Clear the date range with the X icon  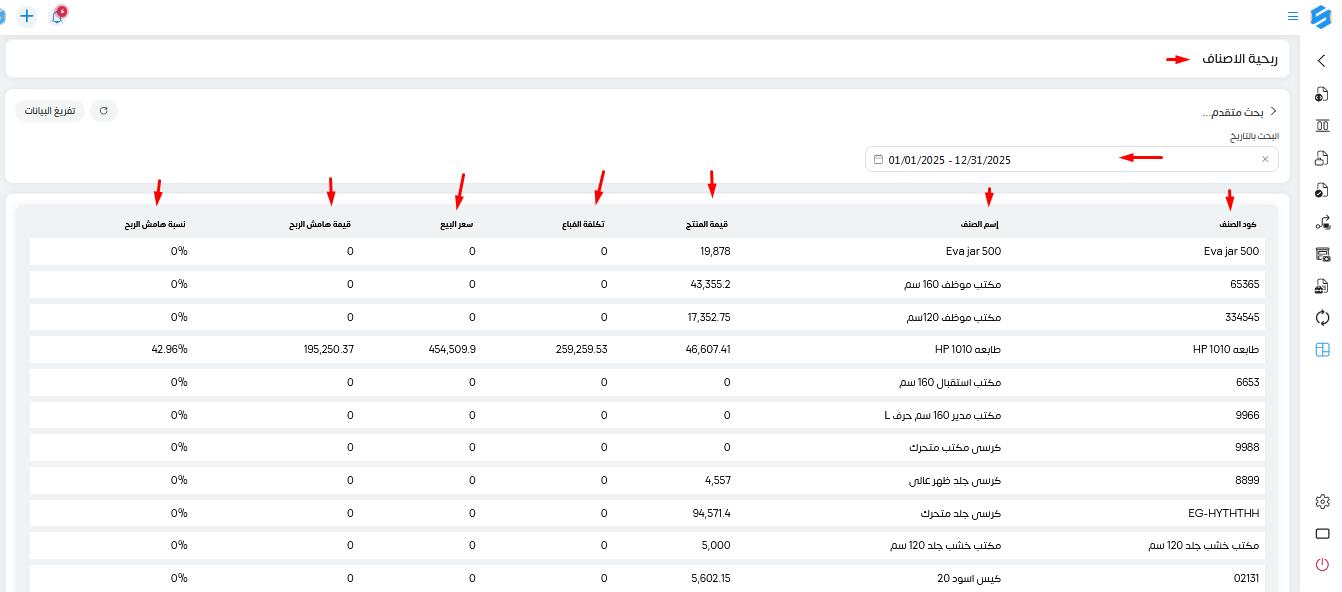[x=1264, y=159]
